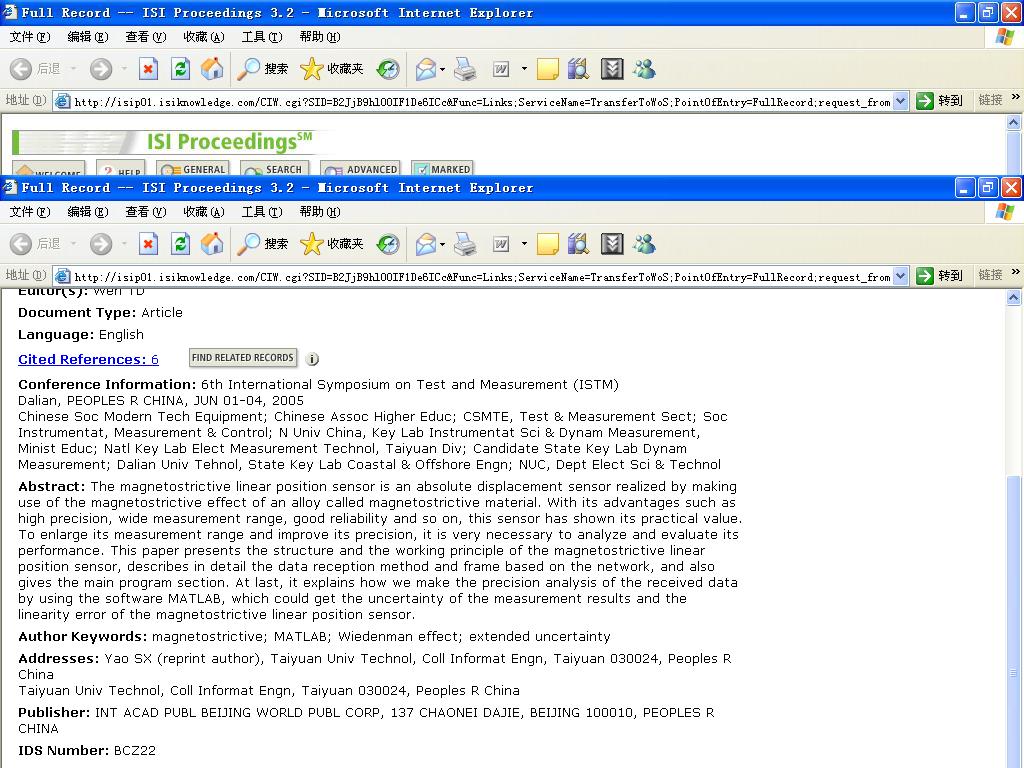The height and width of the screenshot is (768, 1024).
Task: Open the History icon in the front window toolbar
Action: (388, 244)
